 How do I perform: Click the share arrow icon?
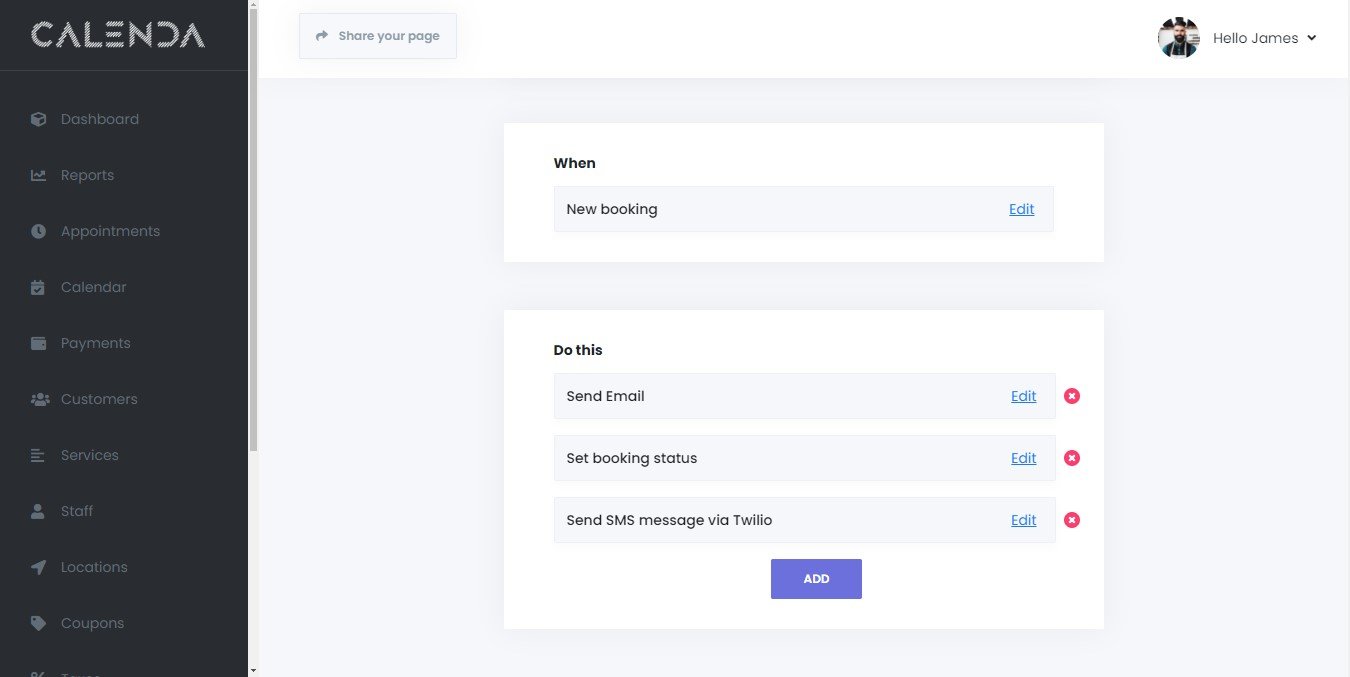coord(322,36)
